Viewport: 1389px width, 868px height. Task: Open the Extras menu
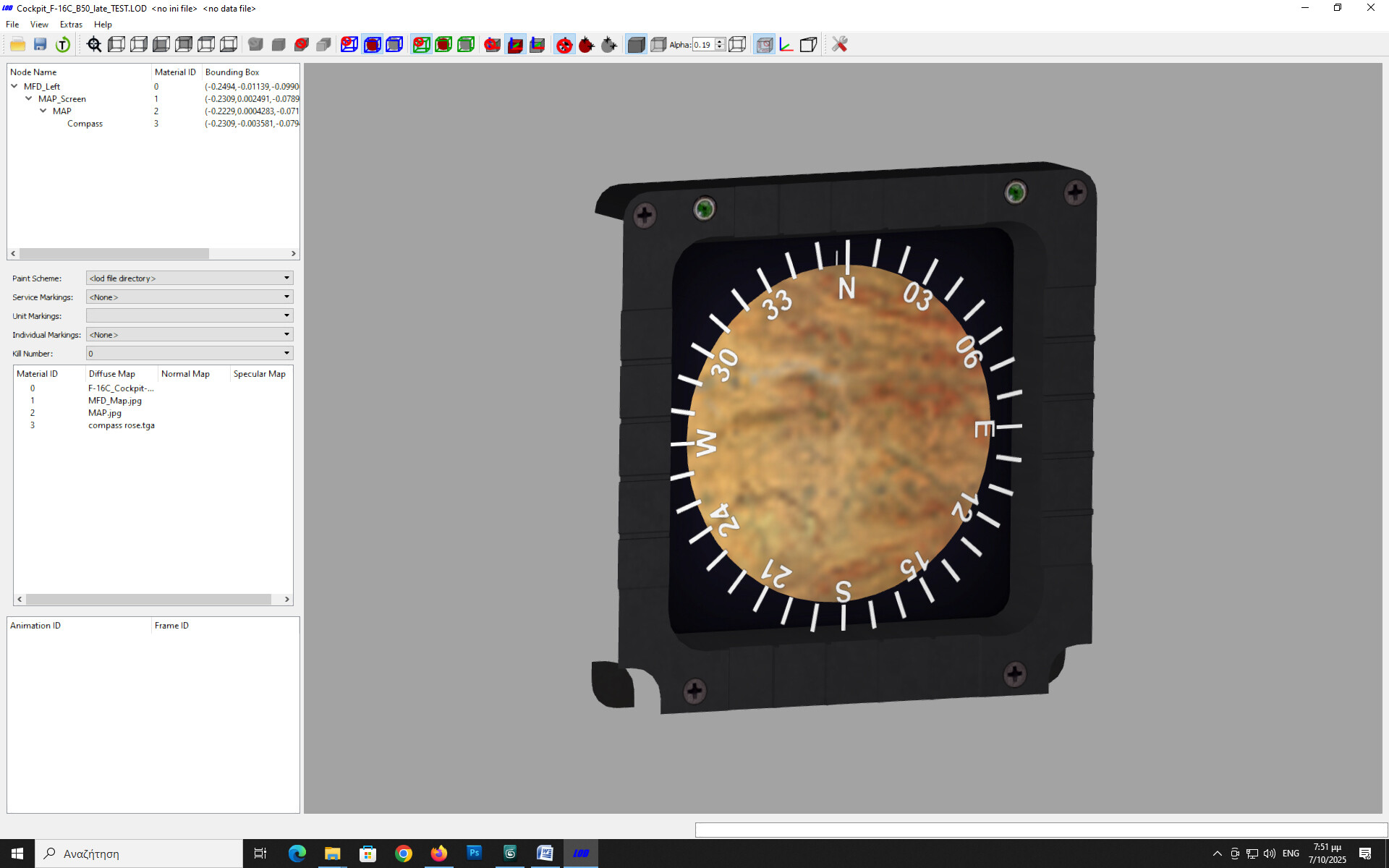click(x=71, y=25)
